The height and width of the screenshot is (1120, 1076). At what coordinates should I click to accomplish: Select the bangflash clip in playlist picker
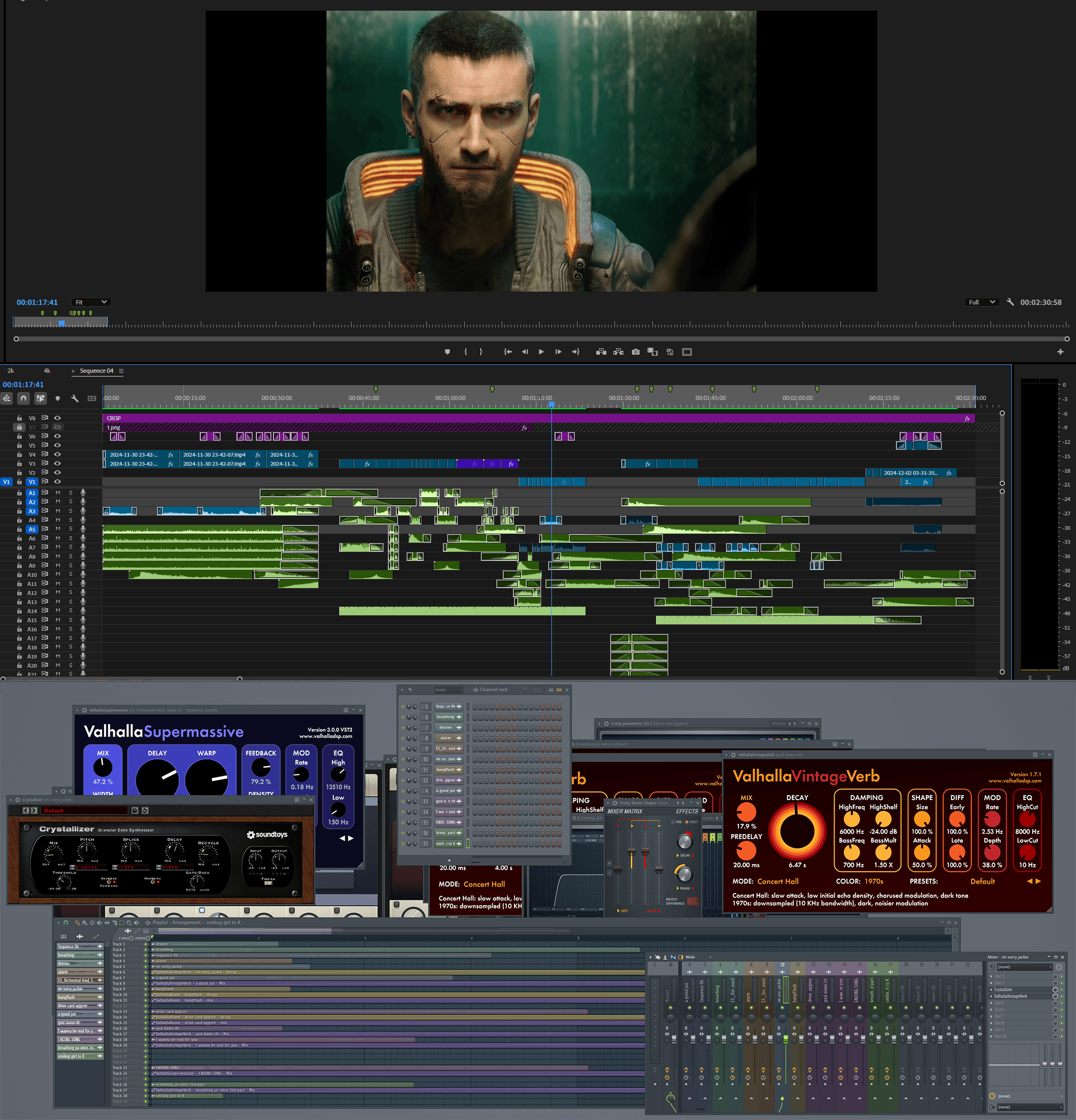click(80, 997)
